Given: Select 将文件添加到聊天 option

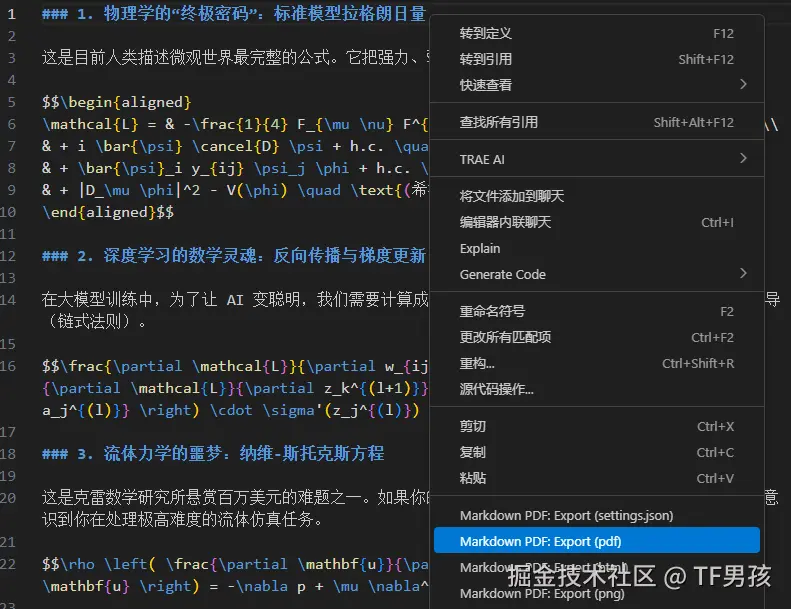Looking at the screenshot, I should click(597, 196).
